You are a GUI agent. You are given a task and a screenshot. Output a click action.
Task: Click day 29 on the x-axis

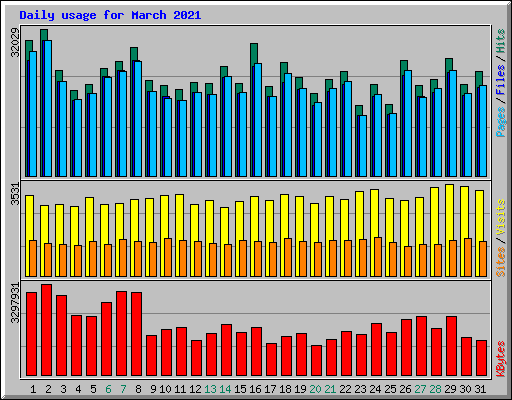[x=450, y=389]
